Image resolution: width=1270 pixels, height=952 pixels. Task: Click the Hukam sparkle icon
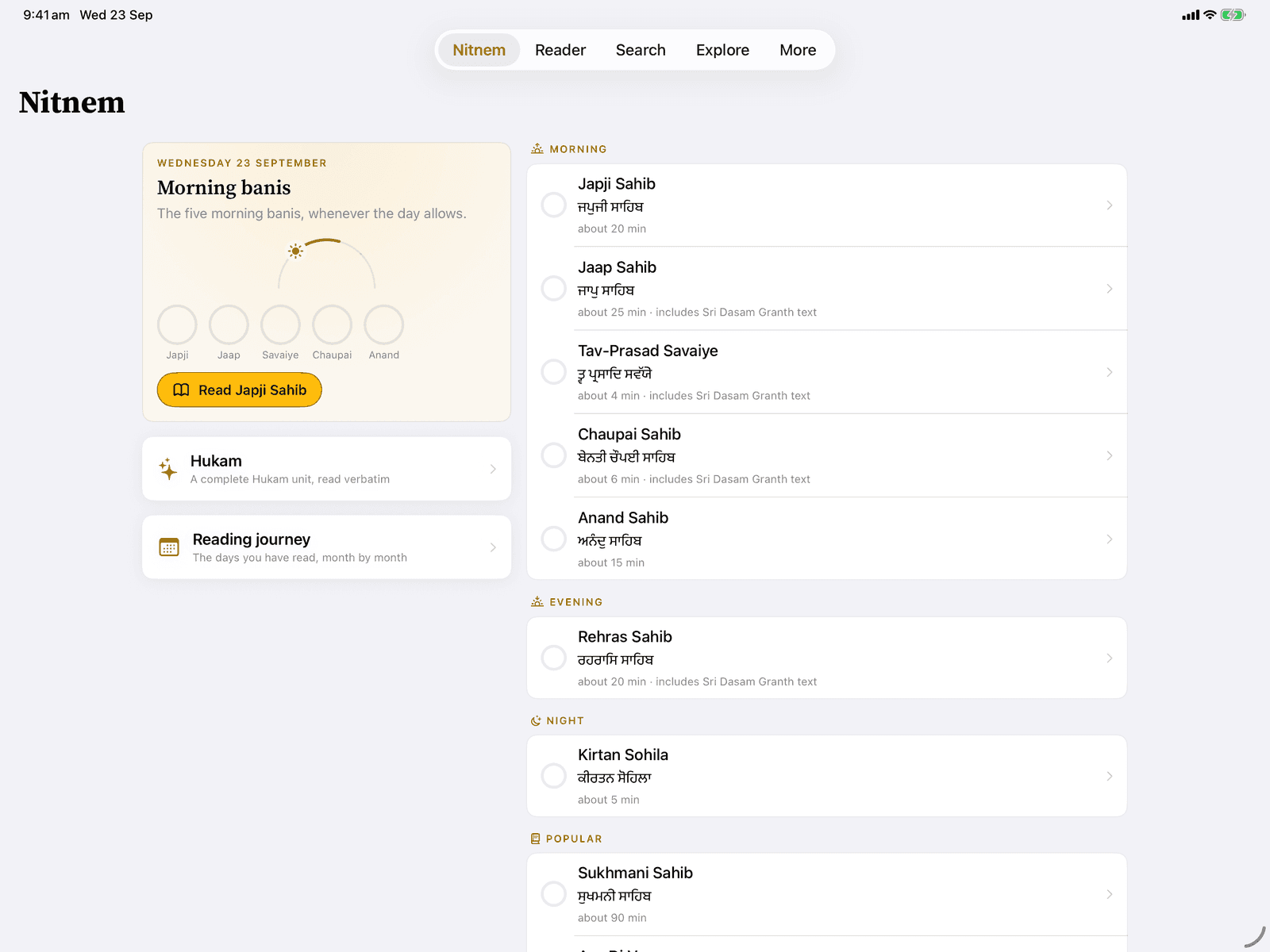point(168,469)
